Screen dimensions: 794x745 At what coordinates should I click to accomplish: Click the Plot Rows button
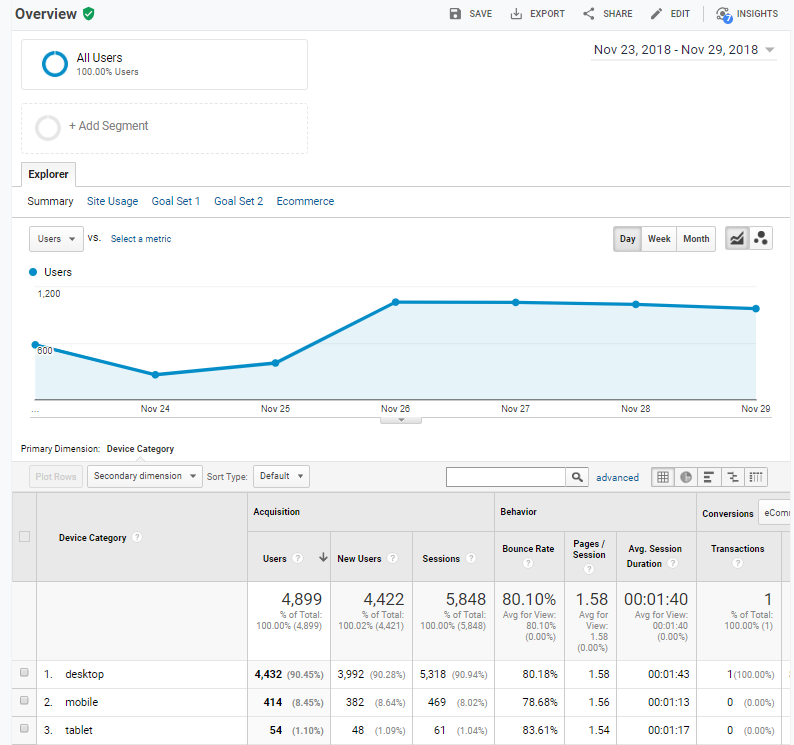56,477
